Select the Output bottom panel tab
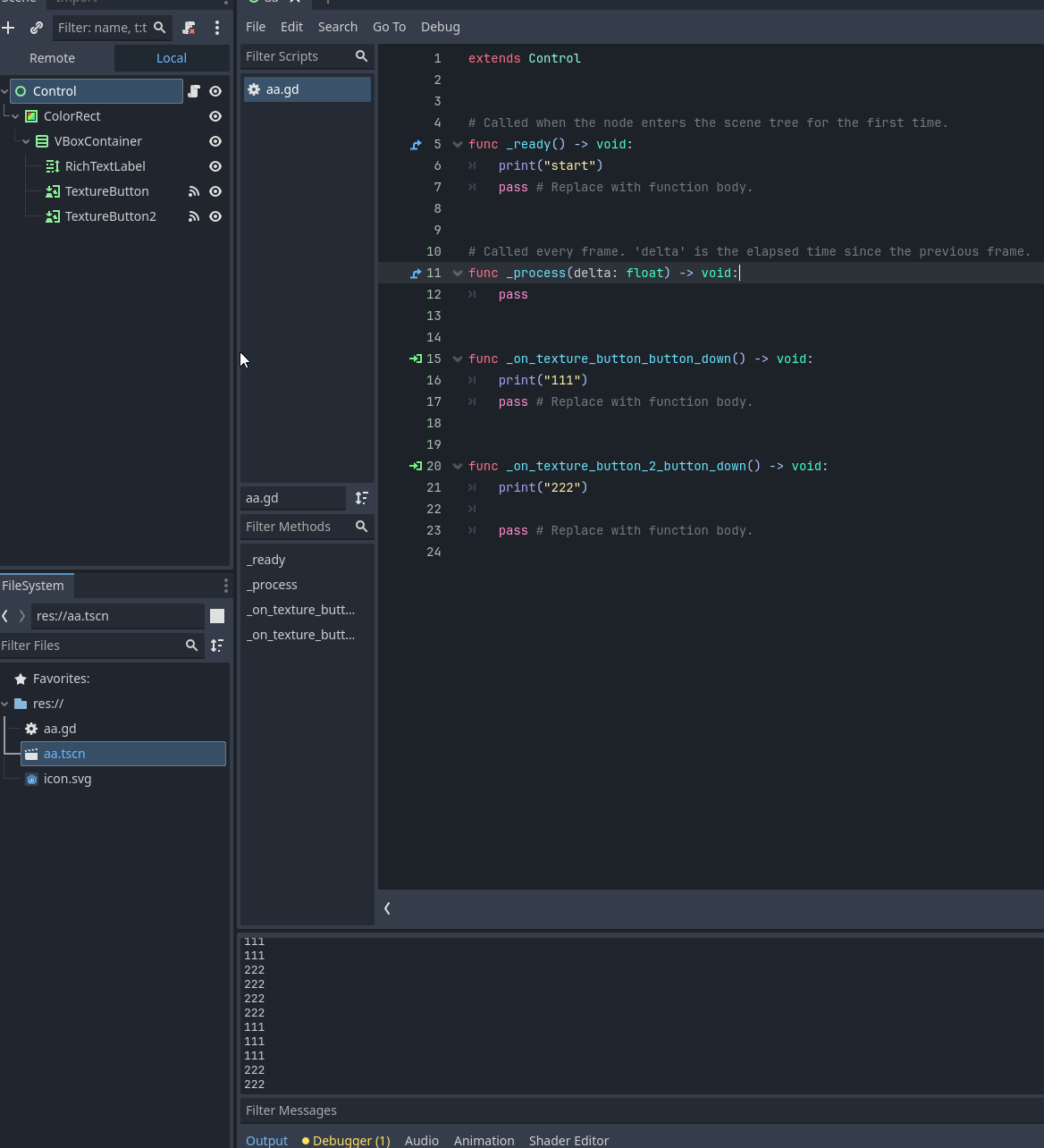1044x1148 pixels. (266, 1141)
